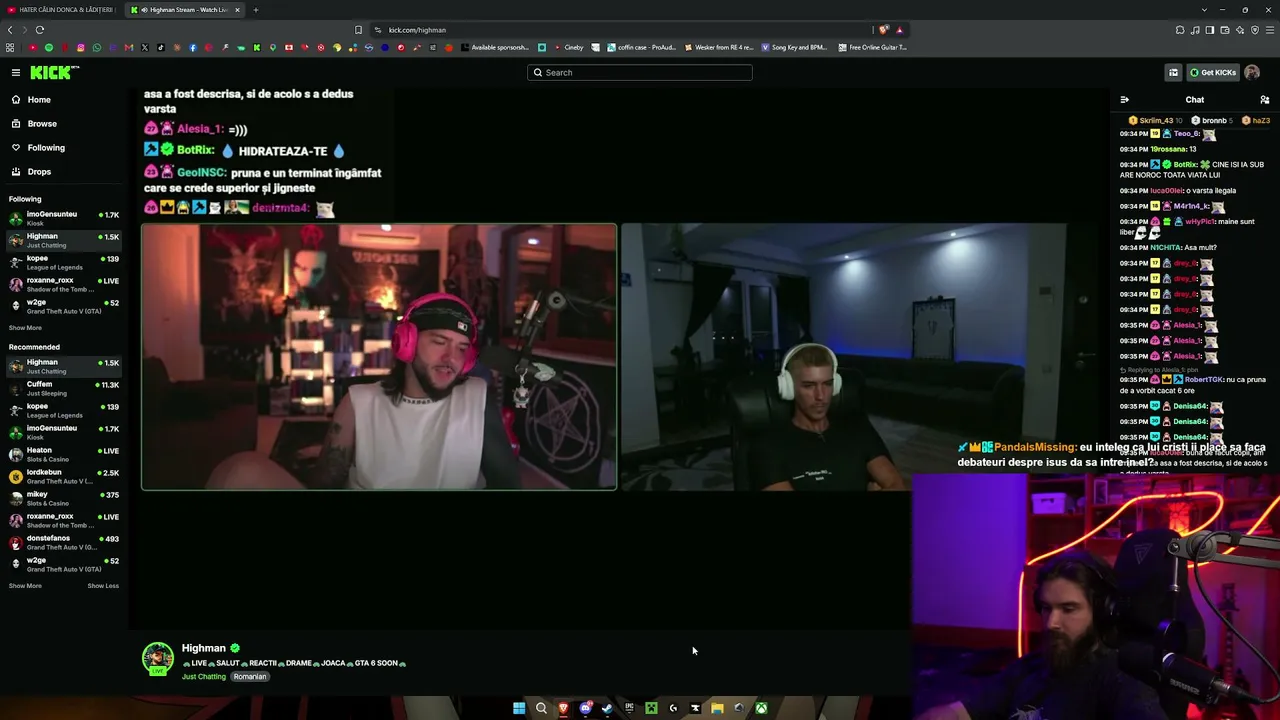The width and height of the screenshot is (1280, 720).
Task: Open Heaton recommended channel
Action: (62, 454)
